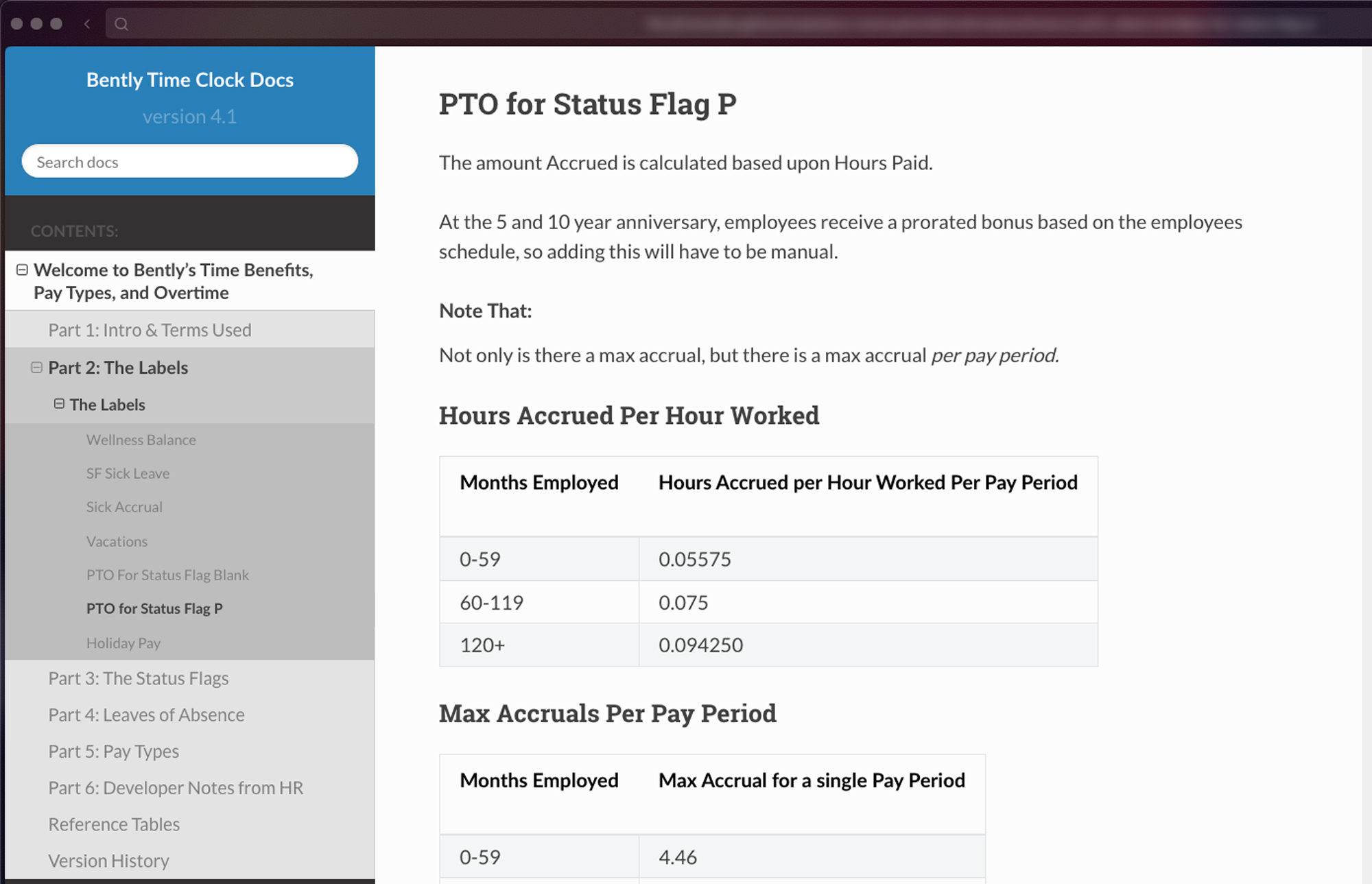Screen dimensions: 1372x884
Task: Open the 'Bently Time Clock Docs' home link
Action: tap(189, 80)
